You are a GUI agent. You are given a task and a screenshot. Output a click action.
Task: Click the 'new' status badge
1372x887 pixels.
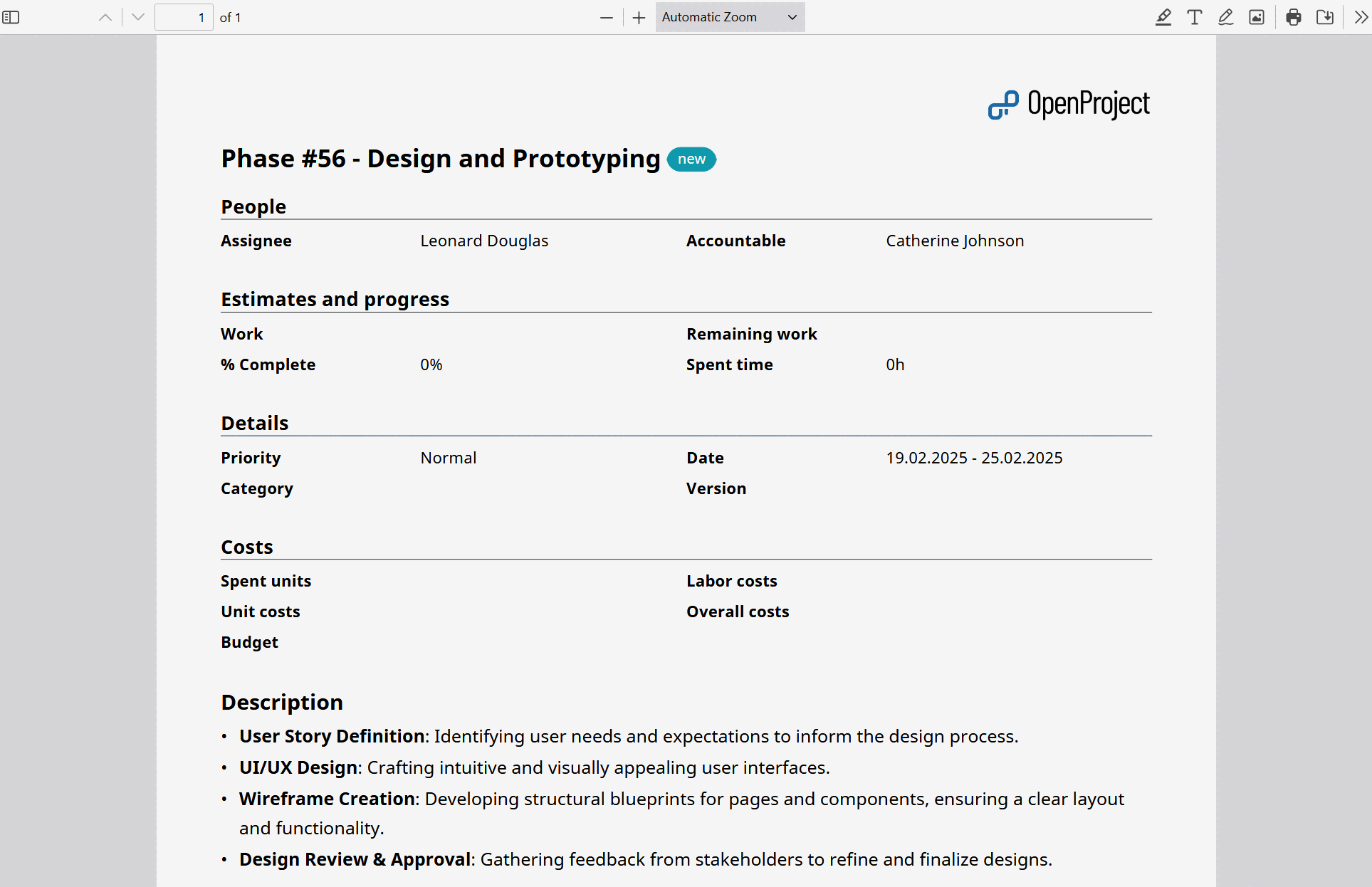(x=691, y=159)
